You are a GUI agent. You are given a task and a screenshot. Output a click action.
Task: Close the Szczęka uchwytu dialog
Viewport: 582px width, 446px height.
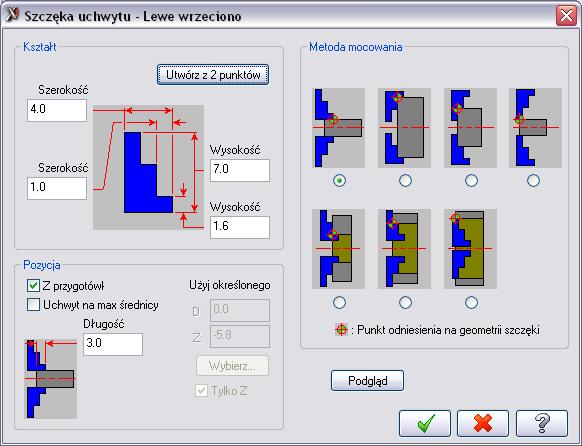coord(566,16)
